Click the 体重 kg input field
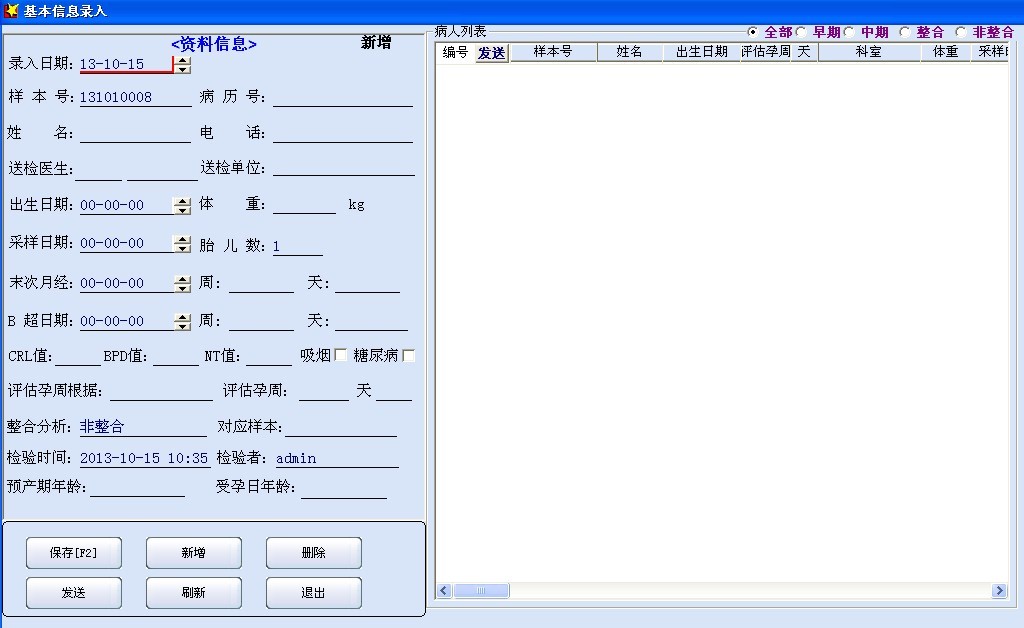Image resolution: width=1024 pixels, height=628 pixels. coord(304,204)
